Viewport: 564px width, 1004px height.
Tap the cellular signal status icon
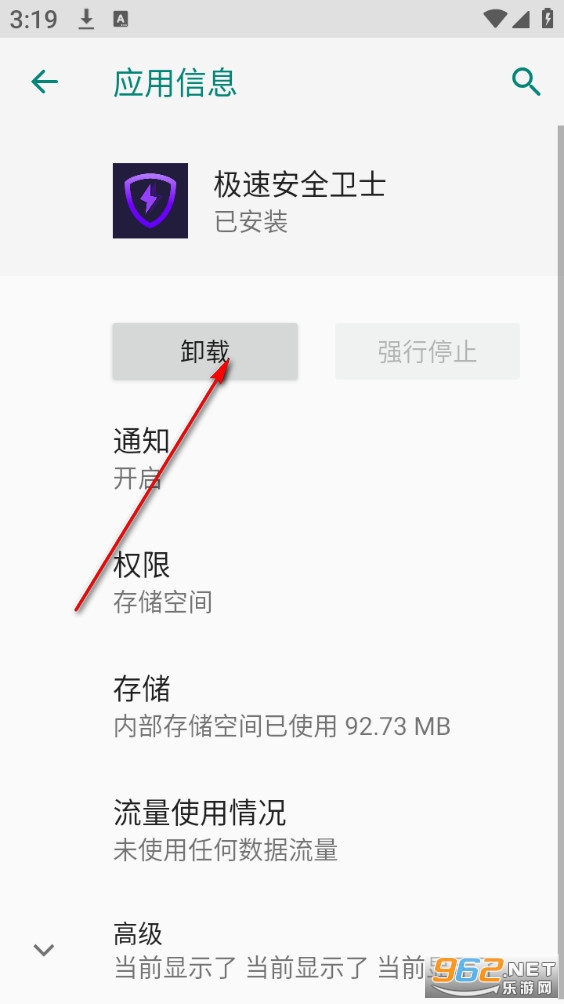pyautogui.click(x=520, y=19)
